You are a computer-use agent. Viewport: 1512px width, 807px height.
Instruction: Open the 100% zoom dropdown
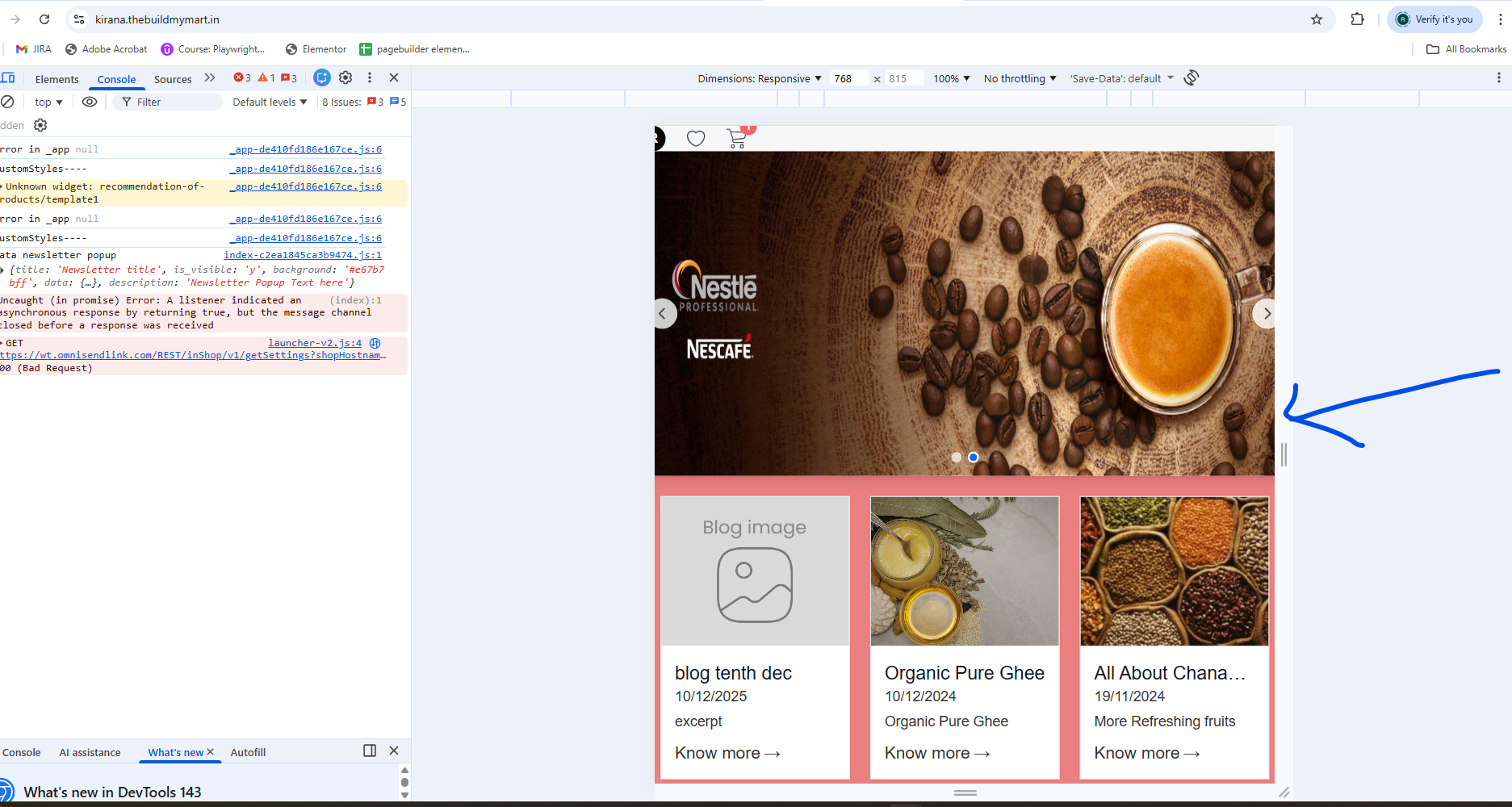click(952, 78)
